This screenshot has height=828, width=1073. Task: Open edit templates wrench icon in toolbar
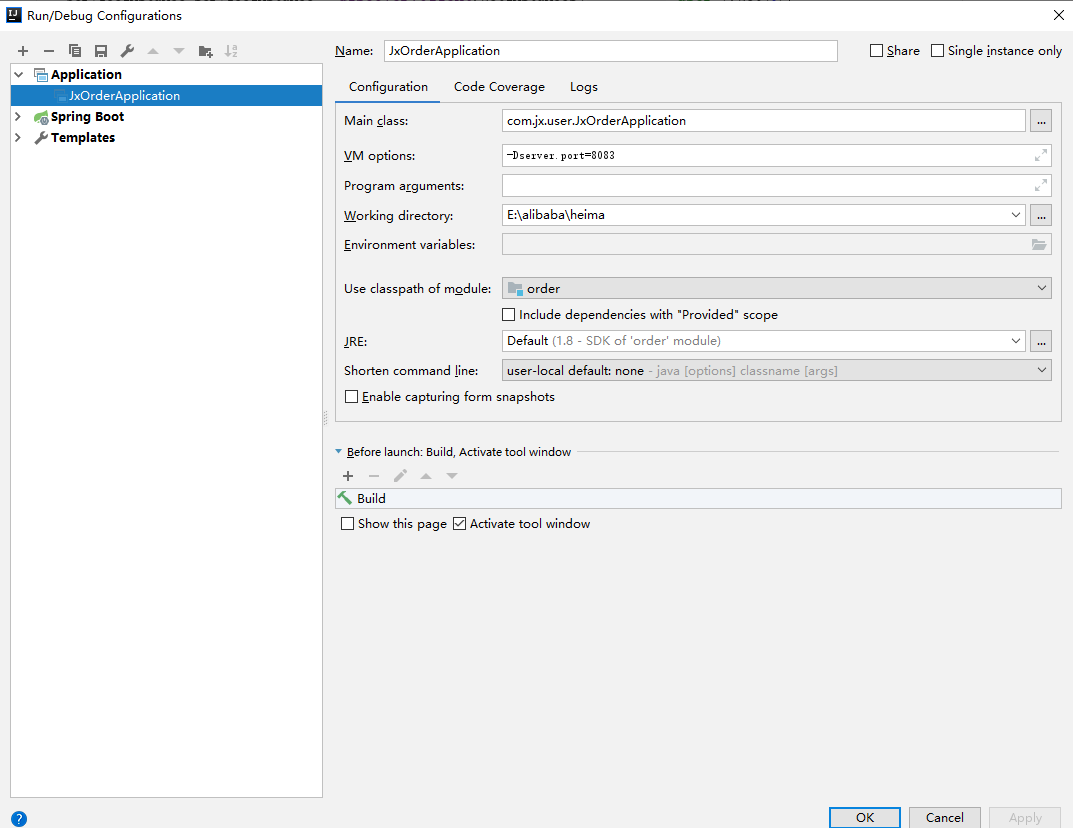pos(127,51)
